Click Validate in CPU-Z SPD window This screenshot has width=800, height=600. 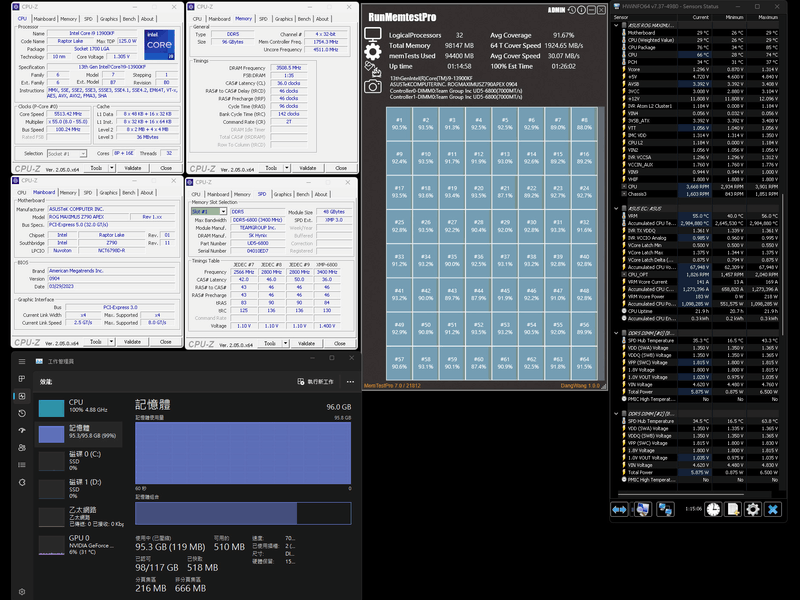point(306,343)
